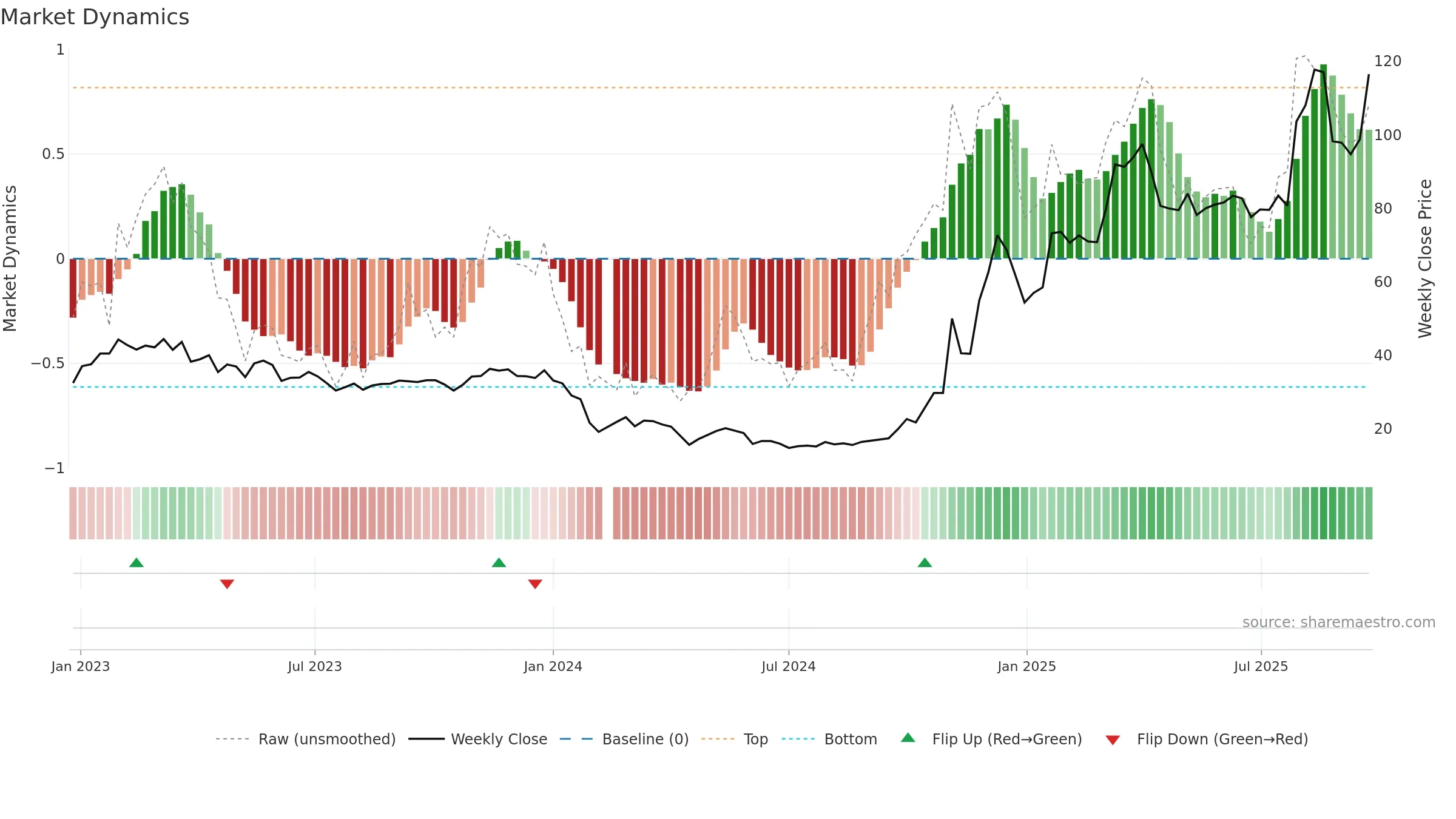Viewport: 1456px width, 819px height.
Task: Toggle the Flip Down (Green→Red) legend entry
Action: (x=1207, y=739)
